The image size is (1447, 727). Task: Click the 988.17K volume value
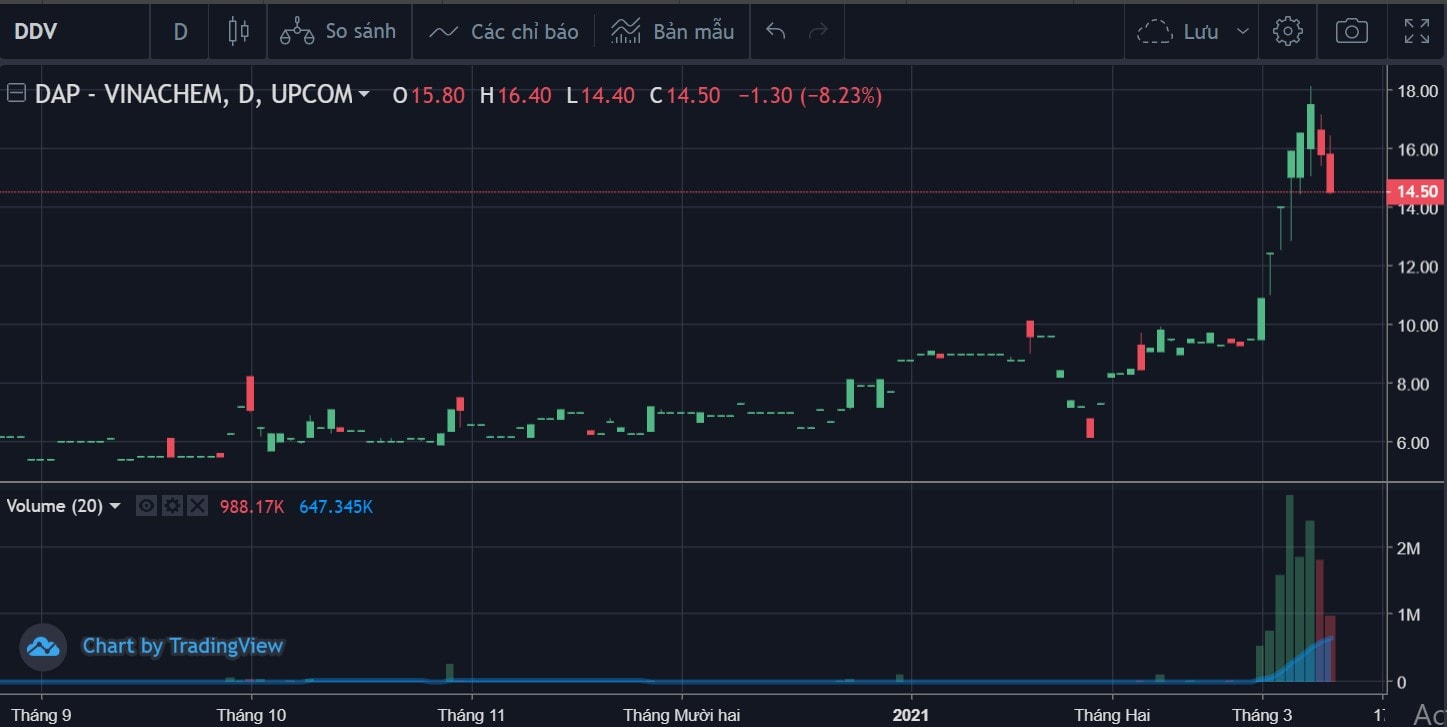[252, 507]
